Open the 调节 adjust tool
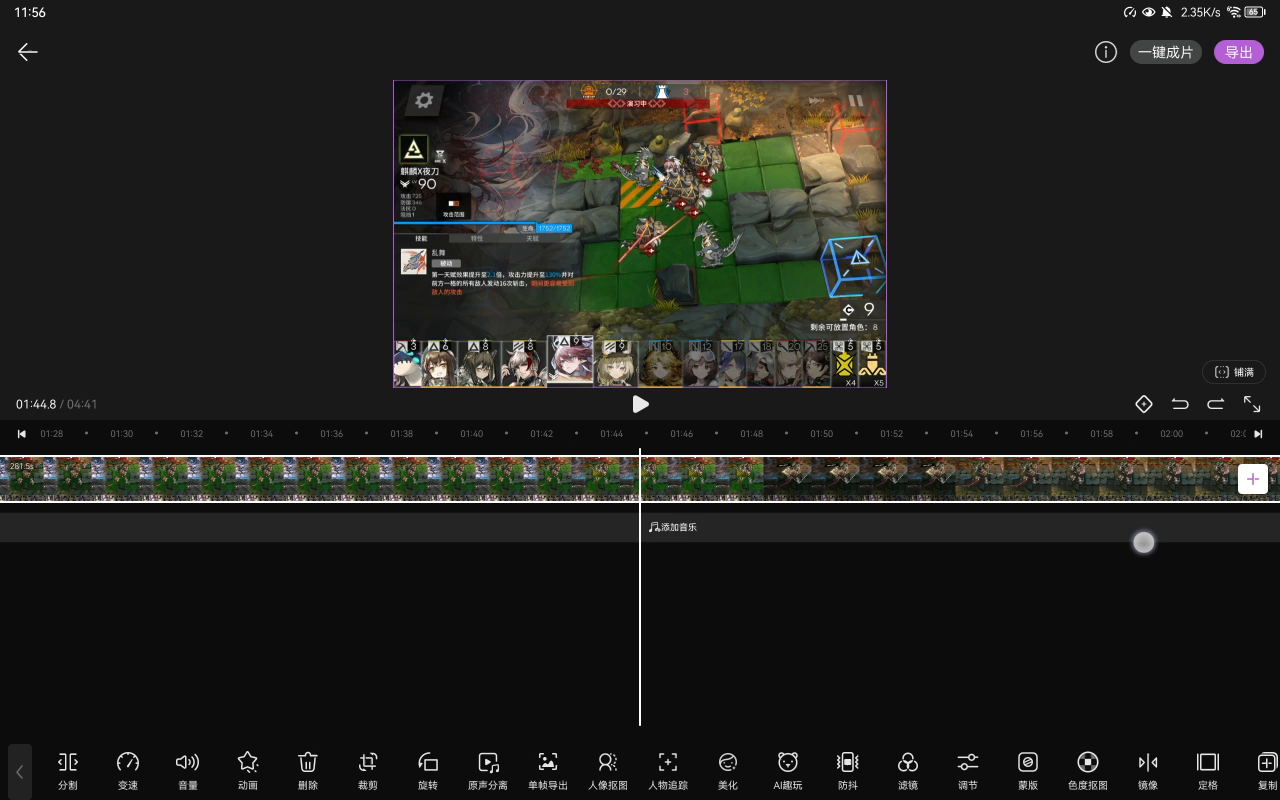Viewport: 1280px width, 800px height. 968,772
